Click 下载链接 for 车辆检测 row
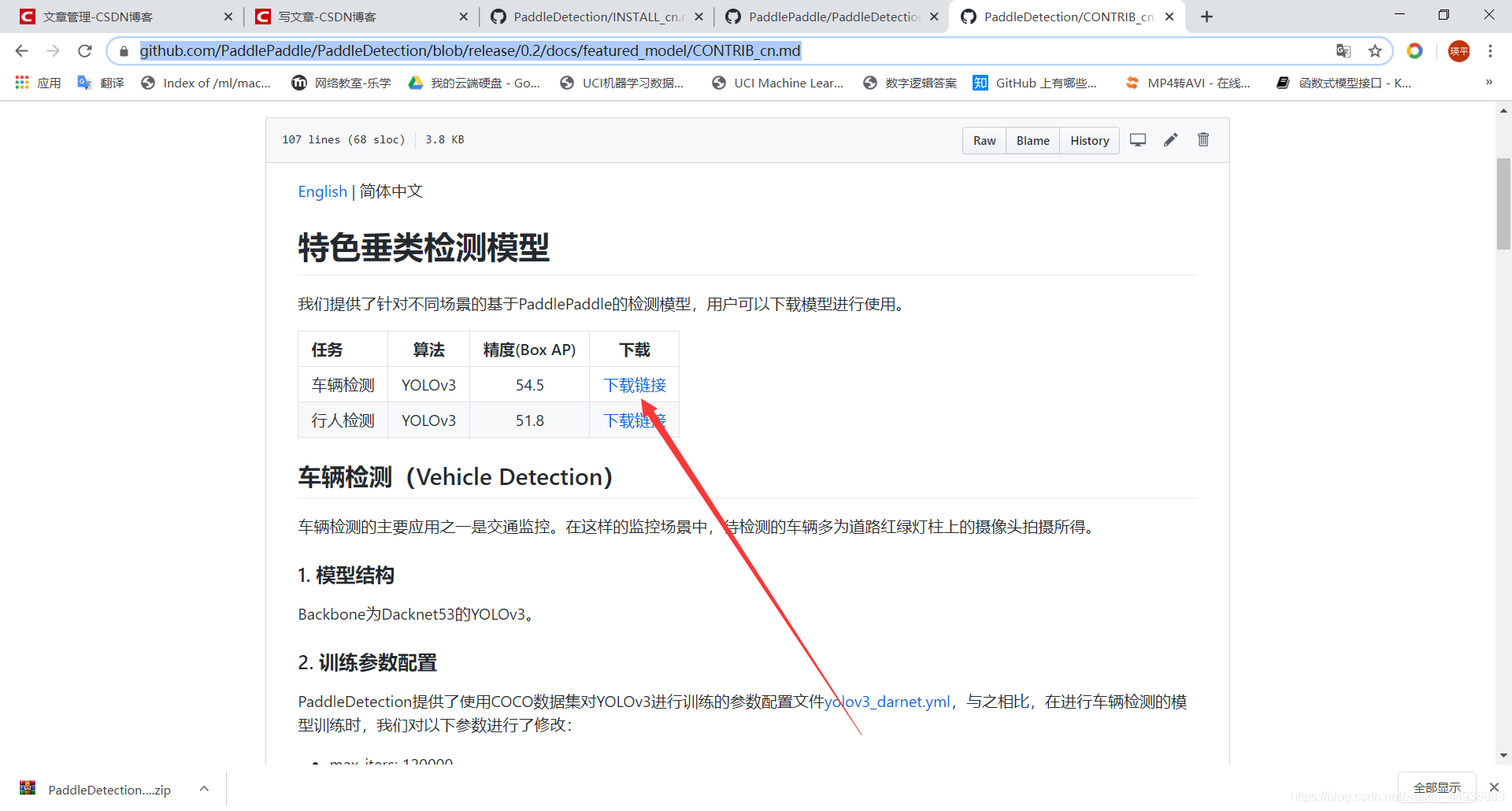The image size is (1512, 811). pyautogui.click(x=635, y=385)
